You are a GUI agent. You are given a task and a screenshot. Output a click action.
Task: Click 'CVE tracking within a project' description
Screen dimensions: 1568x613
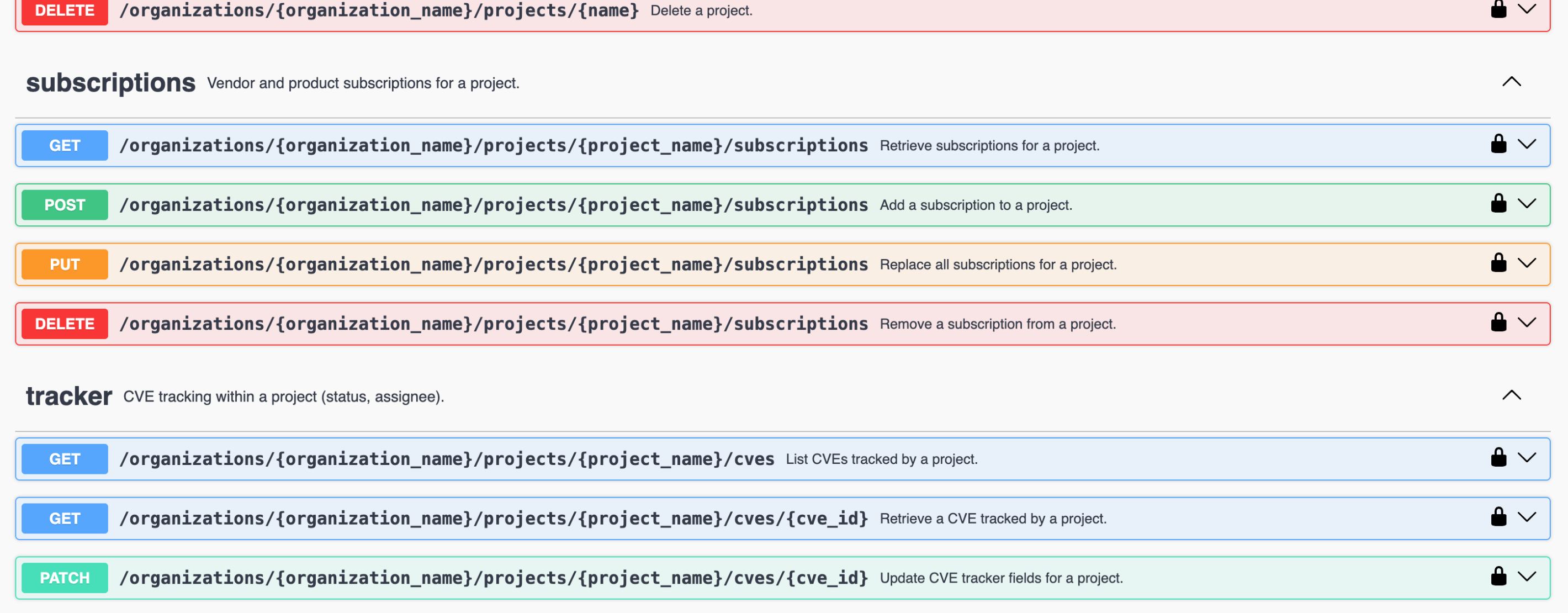284,397
